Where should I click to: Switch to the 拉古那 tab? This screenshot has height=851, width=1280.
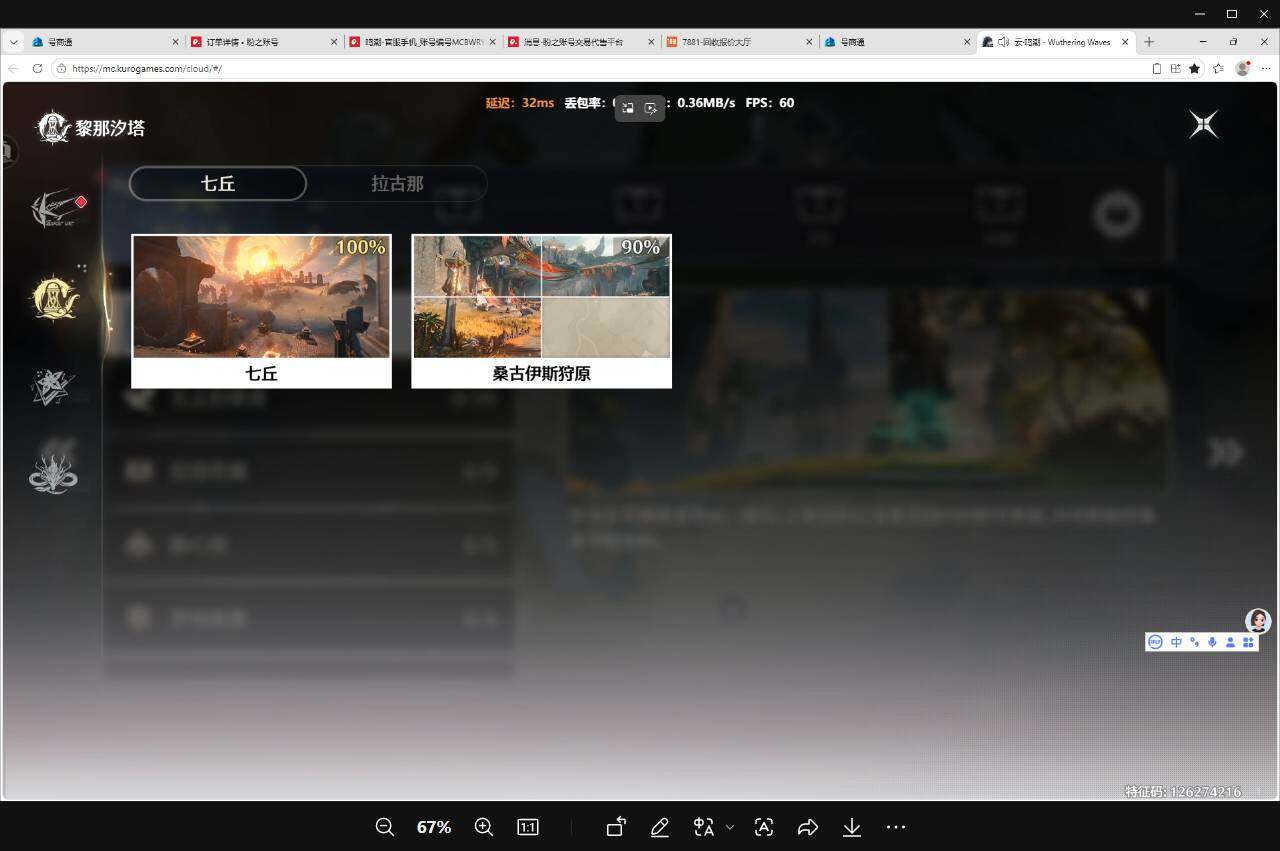click(397, 184)
